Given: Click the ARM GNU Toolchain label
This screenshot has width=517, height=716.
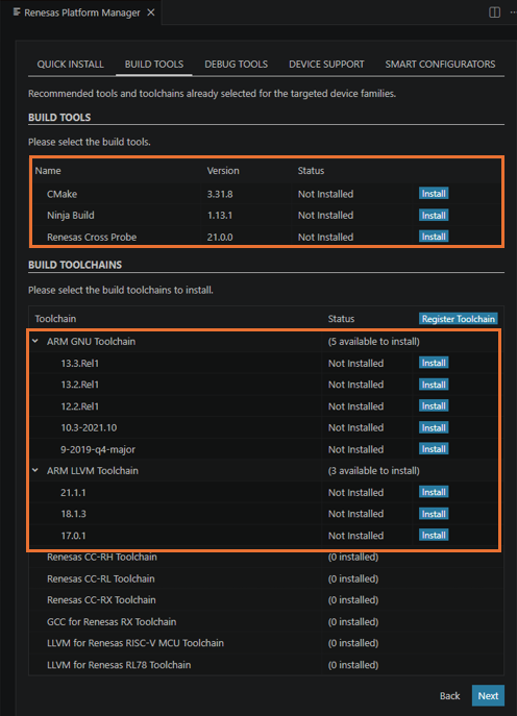Looking at the screenshot, I should 91,342.
